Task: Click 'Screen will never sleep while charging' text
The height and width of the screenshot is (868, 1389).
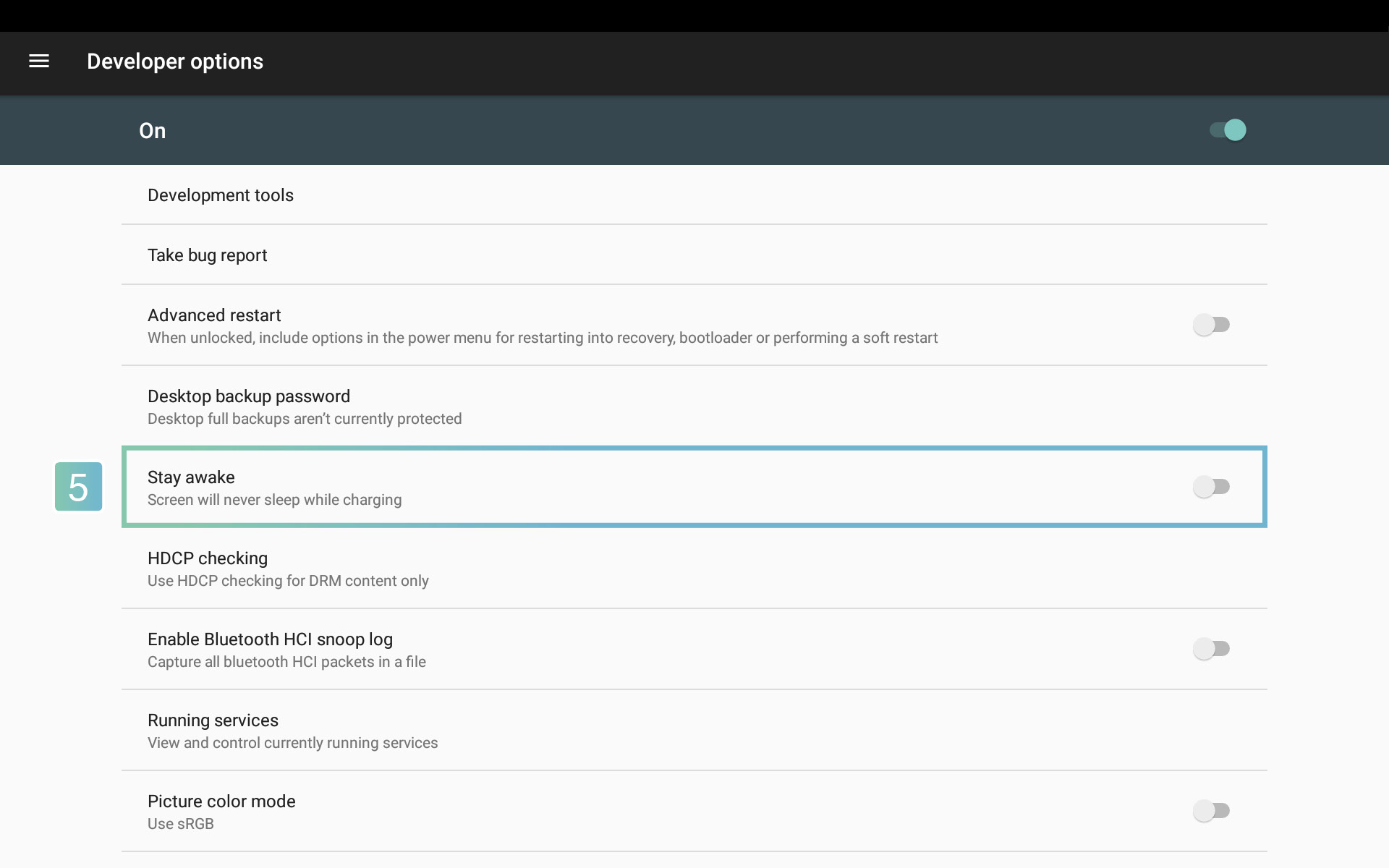Action: coord(274,500)
